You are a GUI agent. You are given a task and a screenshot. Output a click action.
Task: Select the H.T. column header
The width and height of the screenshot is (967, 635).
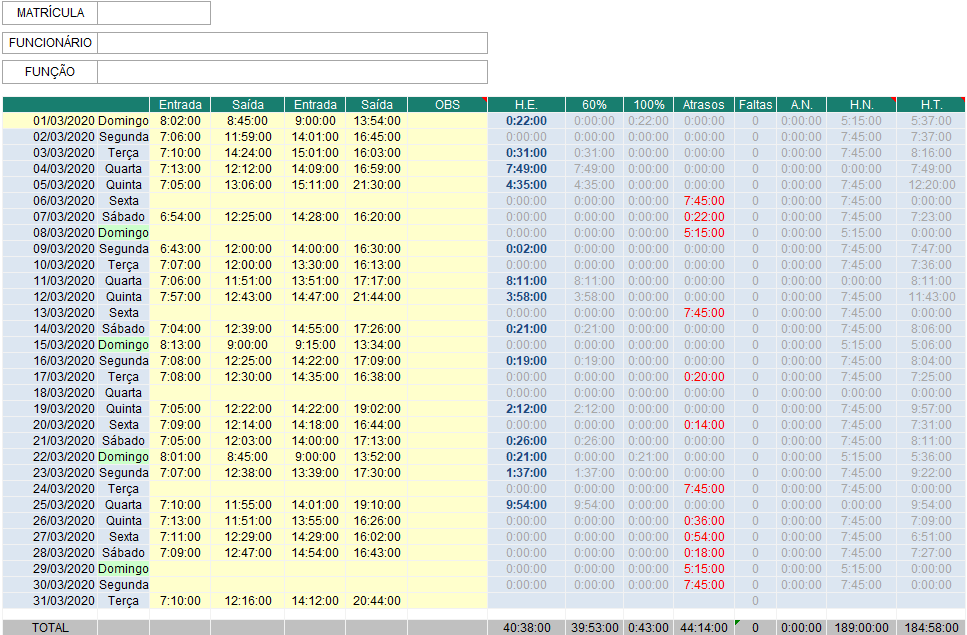[x=931, y=105]
